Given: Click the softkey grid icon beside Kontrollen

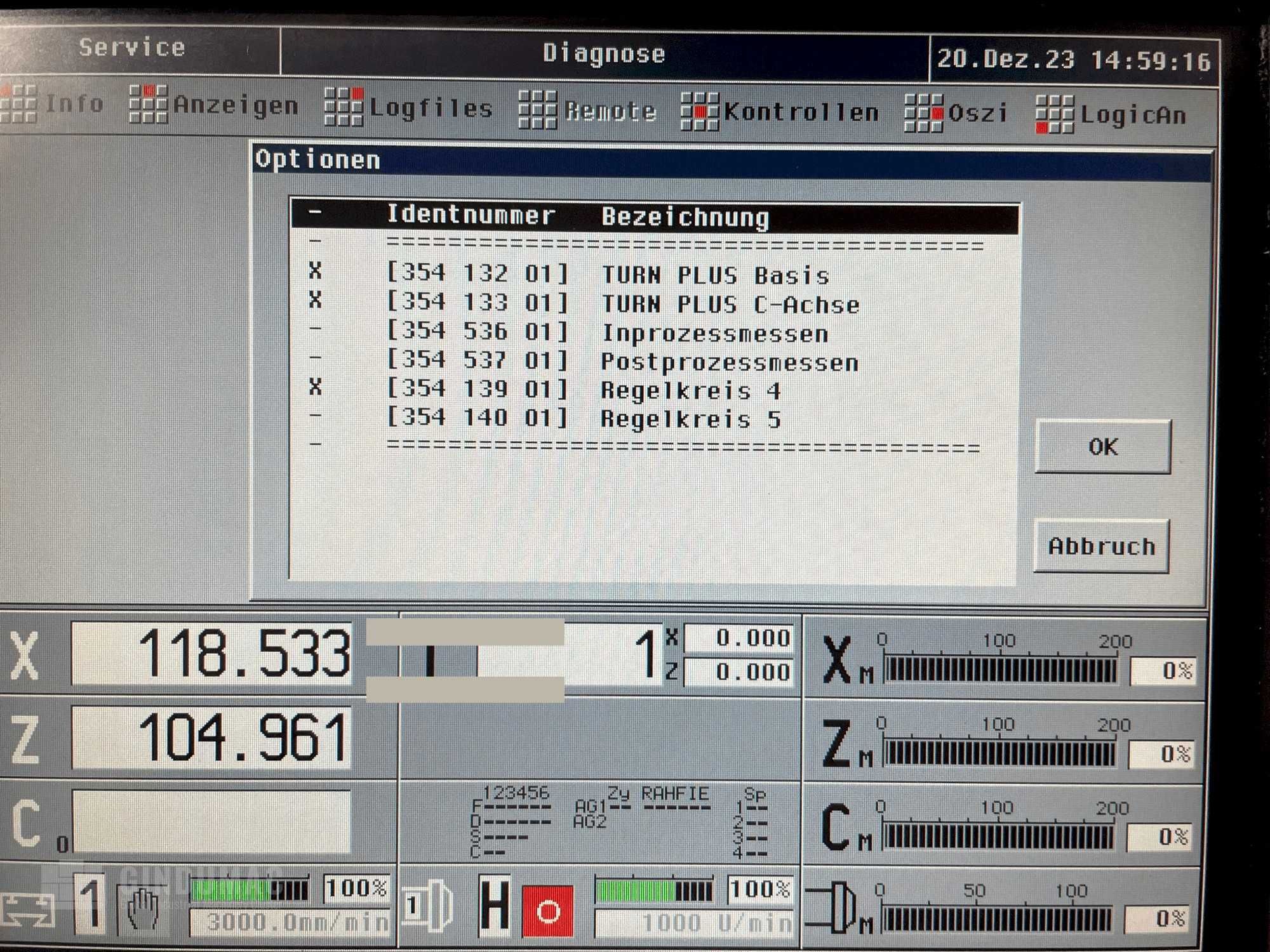Looking at the screenshot, I should [x=699, y=112].
